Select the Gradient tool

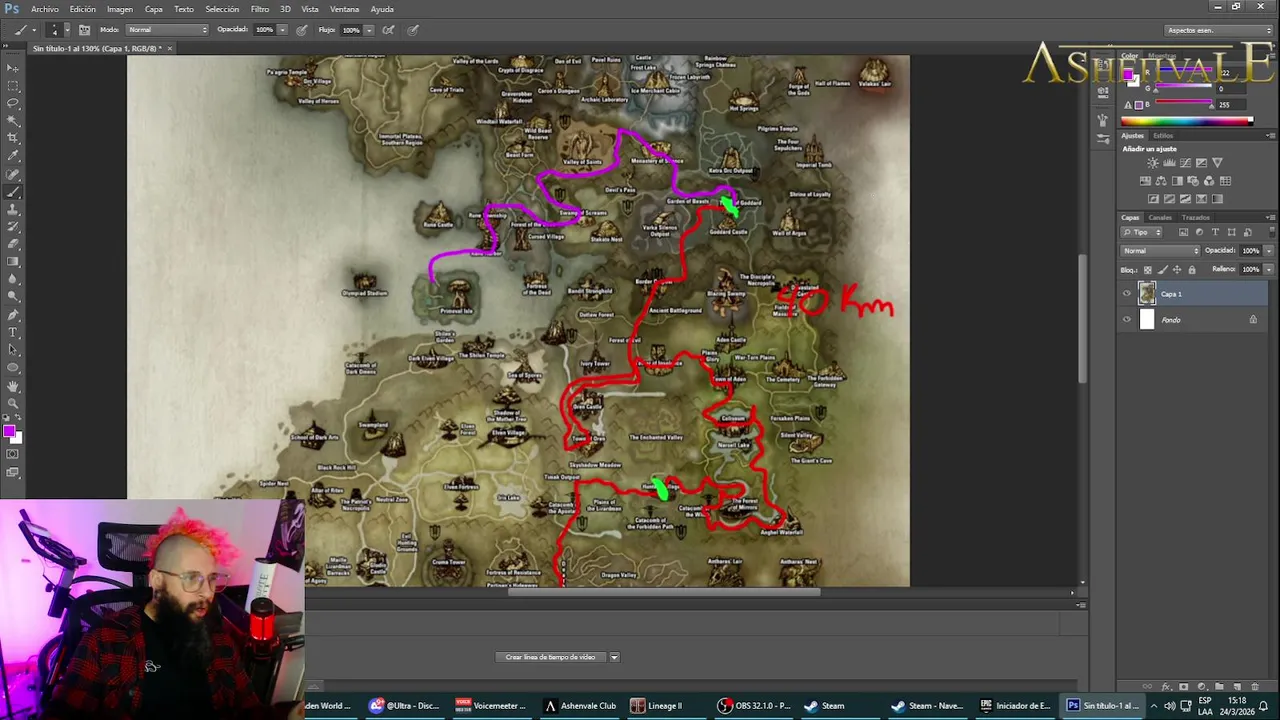point(13,261)
